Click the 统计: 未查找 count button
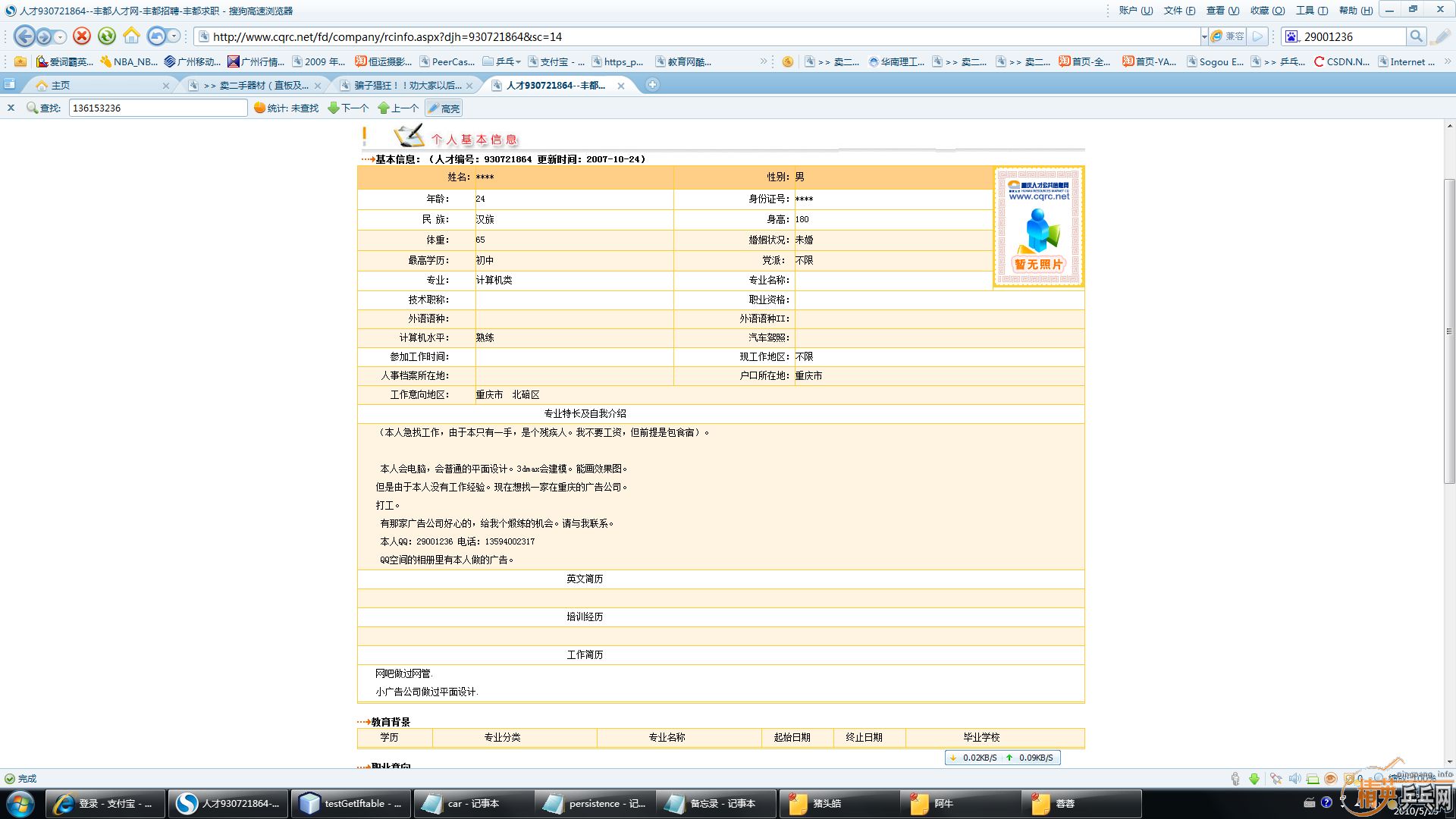The width and height of the screenshot is (1456, 819). [286, 108]
